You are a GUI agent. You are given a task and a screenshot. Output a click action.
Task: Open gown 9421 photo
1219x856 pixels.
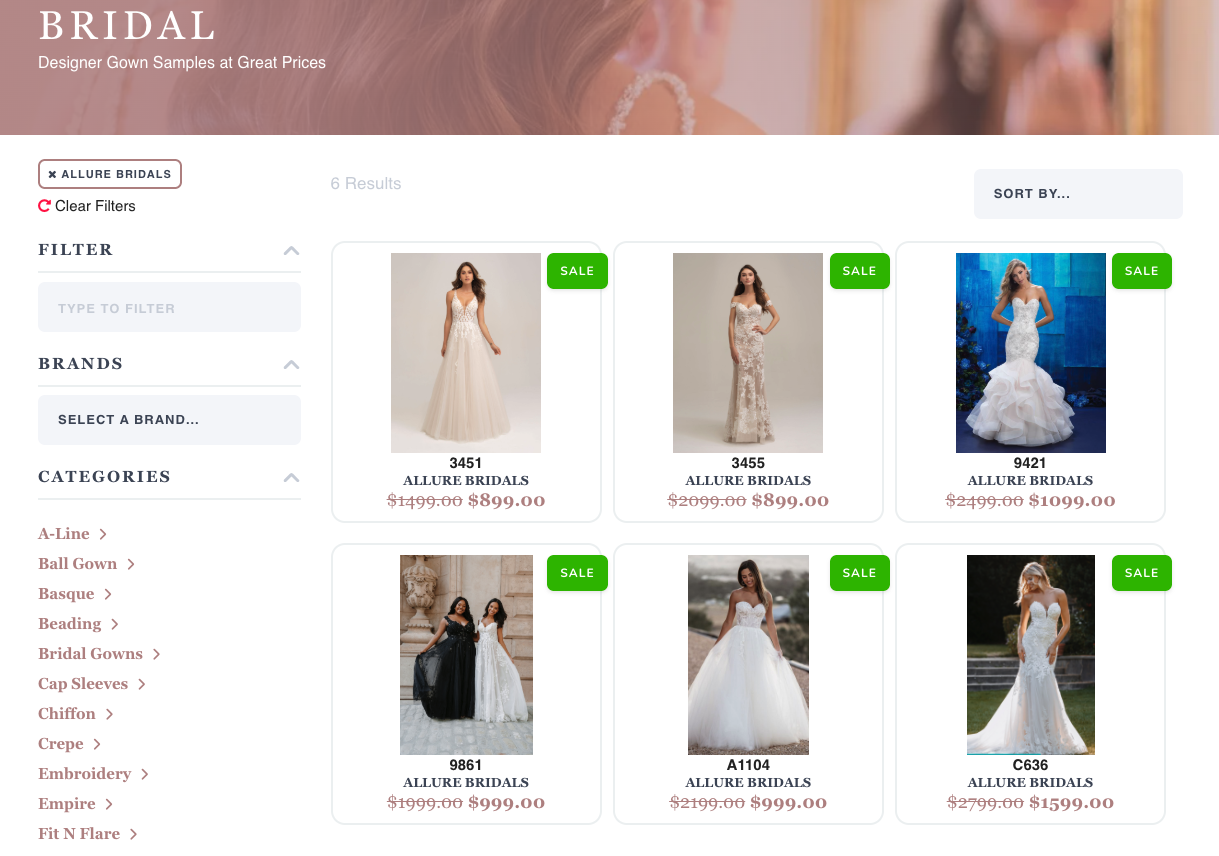click(1031, 353)
